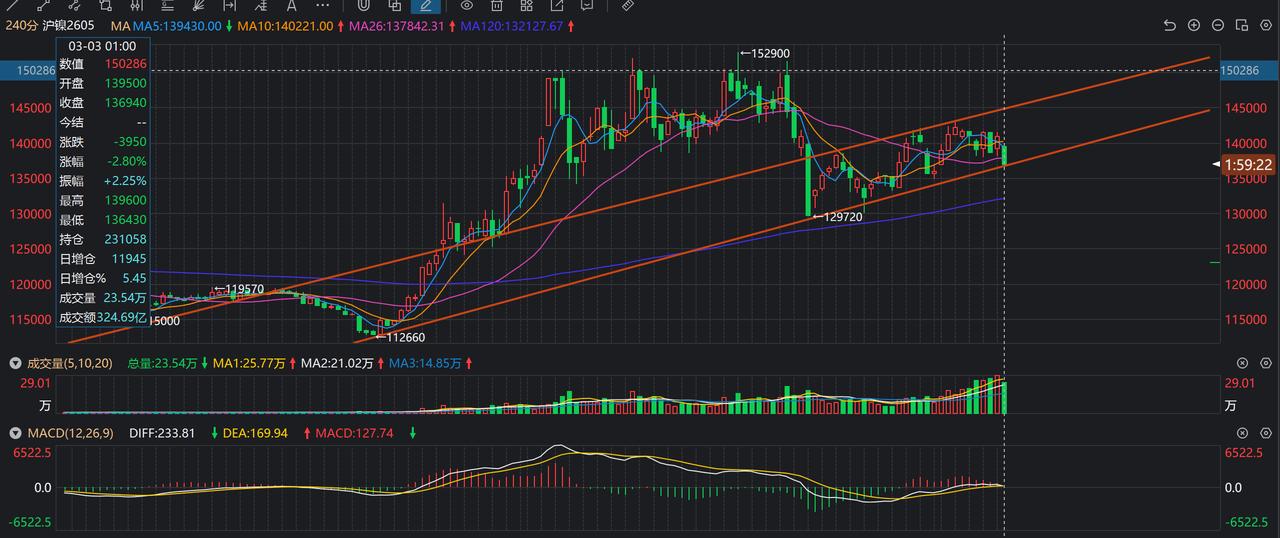Click the MA2:21.02万 volume value
This screenshot has width=1280, height=538.
click(x=337, y=363)
